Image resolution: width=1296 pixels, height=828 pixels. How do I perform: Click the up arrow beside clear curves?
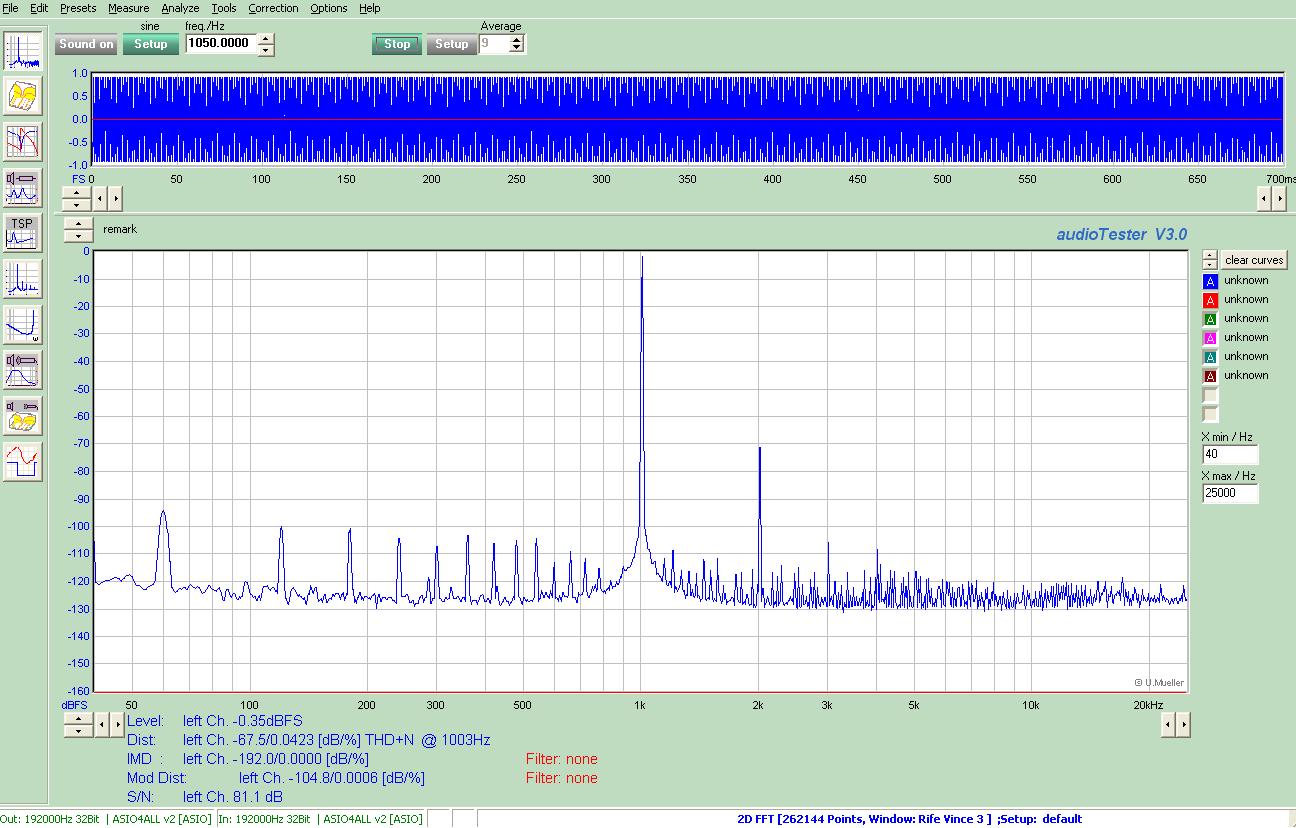coord(1210,254)
